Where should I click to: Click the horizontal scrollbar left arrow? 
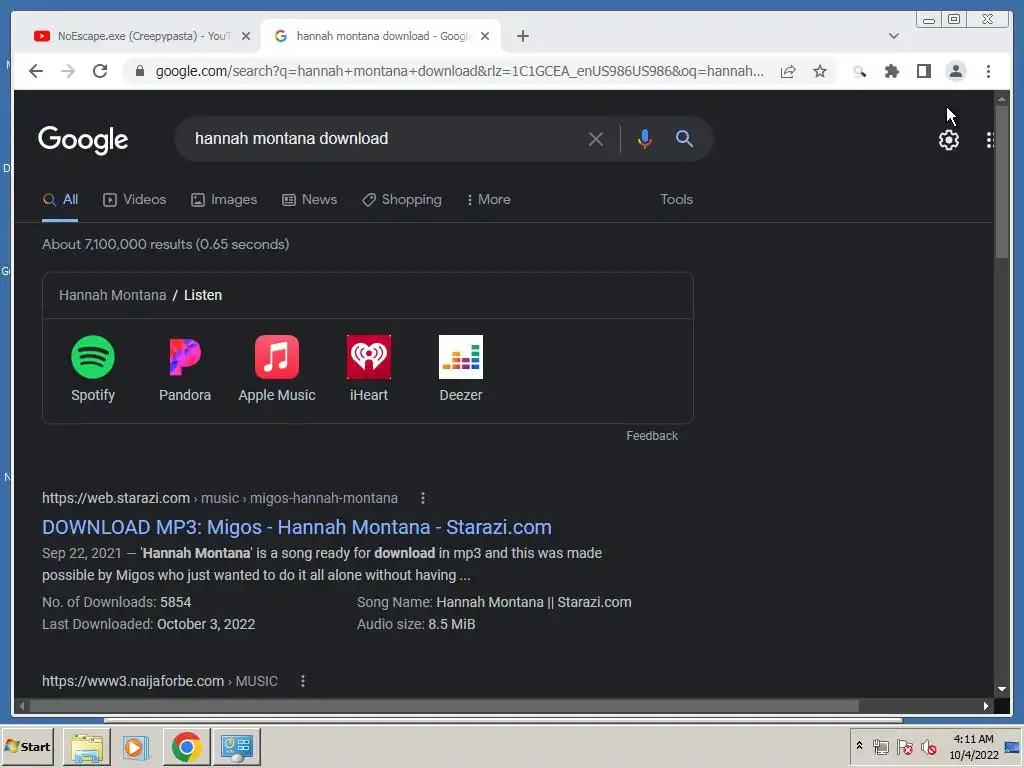click(x=22, y=706)
